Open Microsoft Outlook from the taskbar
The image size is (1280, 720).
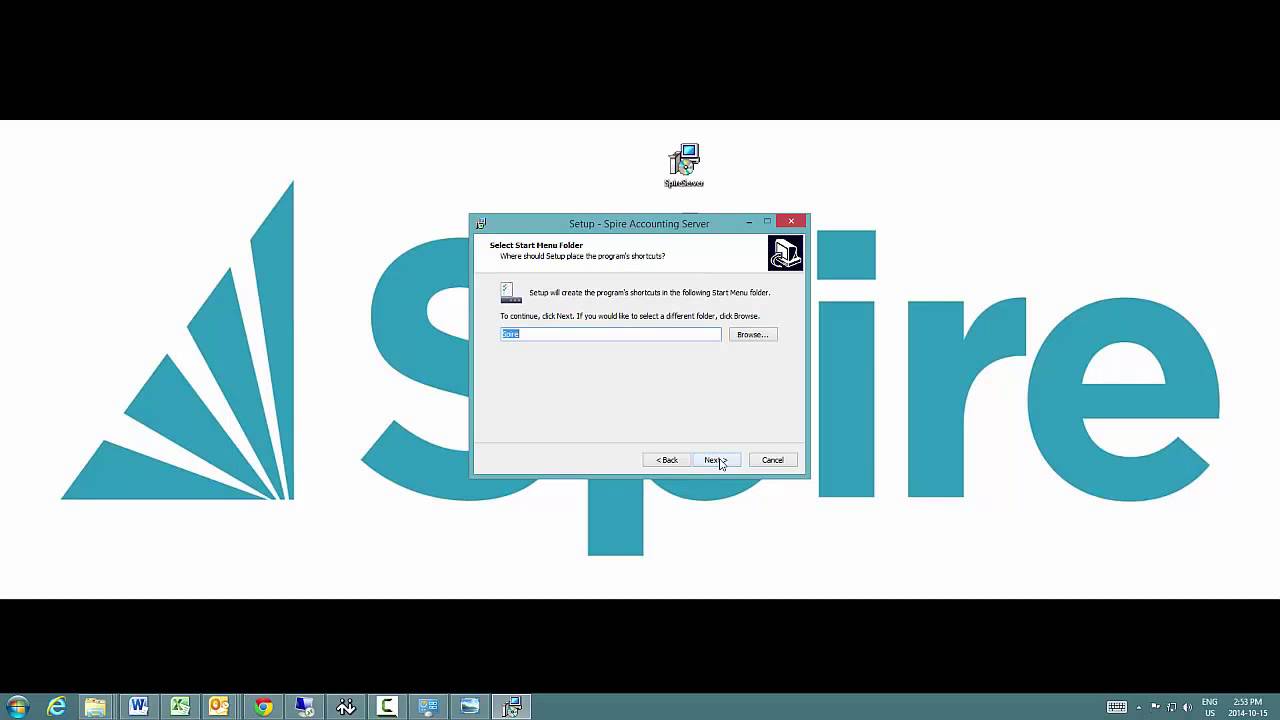(221, 706)
